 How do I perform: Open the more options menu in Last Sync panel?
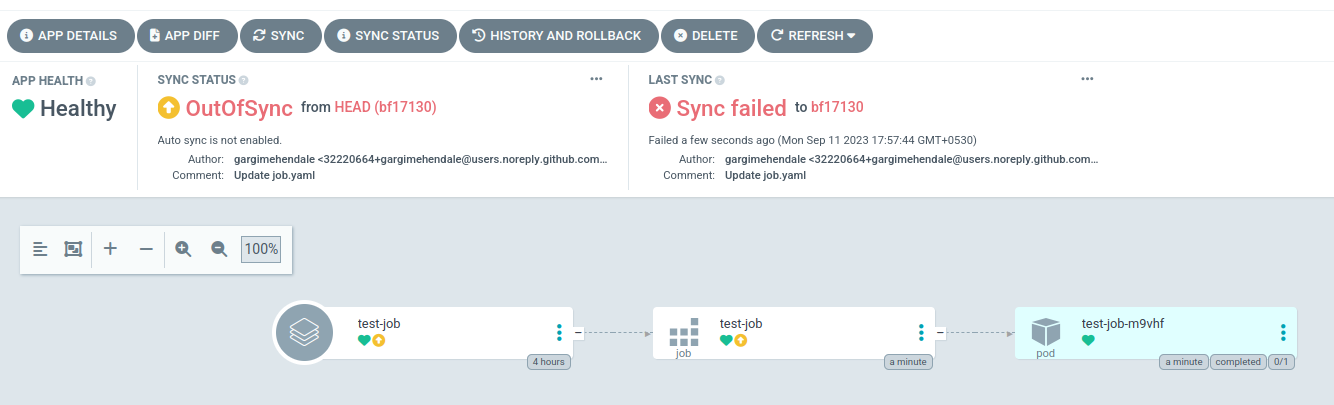(1088, 79)
